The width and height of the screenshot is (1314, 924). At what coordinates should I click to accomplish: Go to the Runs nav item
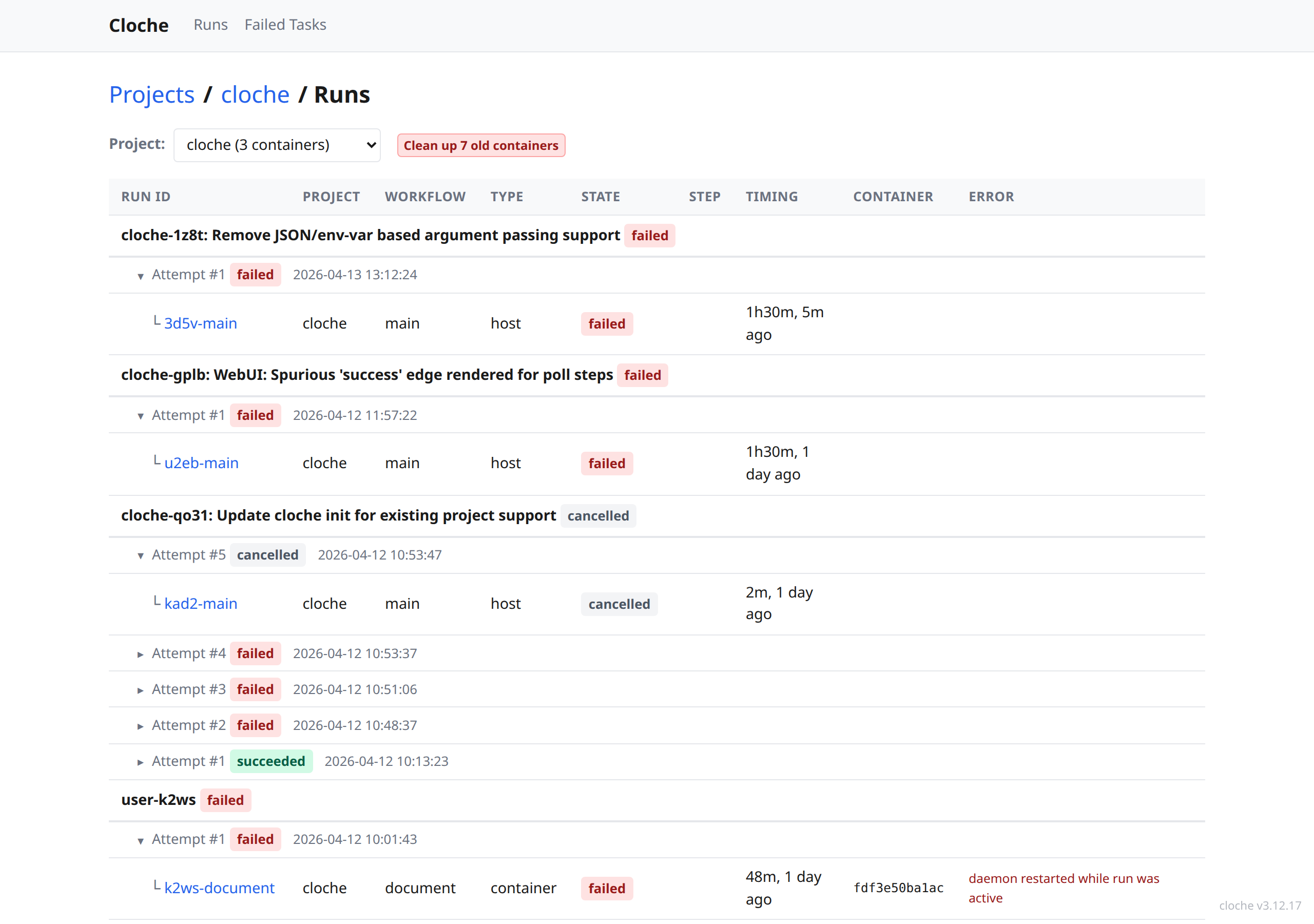coord(210,25)
